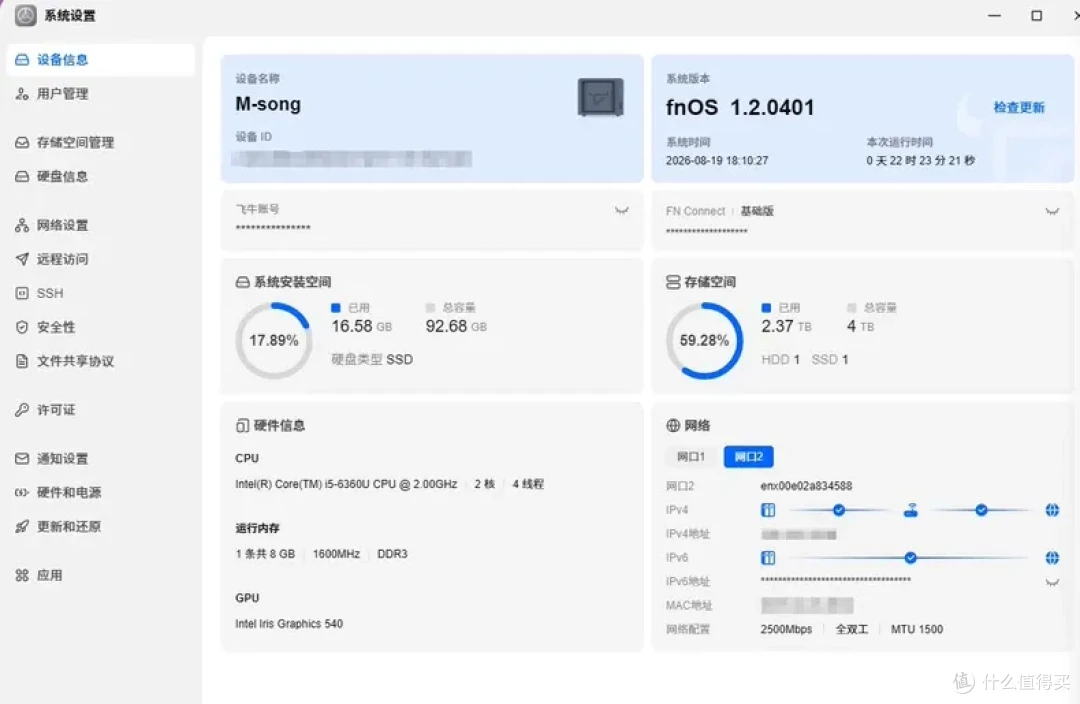Minimize the 系统设置 window
Screen dimensions: 1080x704
994,15
